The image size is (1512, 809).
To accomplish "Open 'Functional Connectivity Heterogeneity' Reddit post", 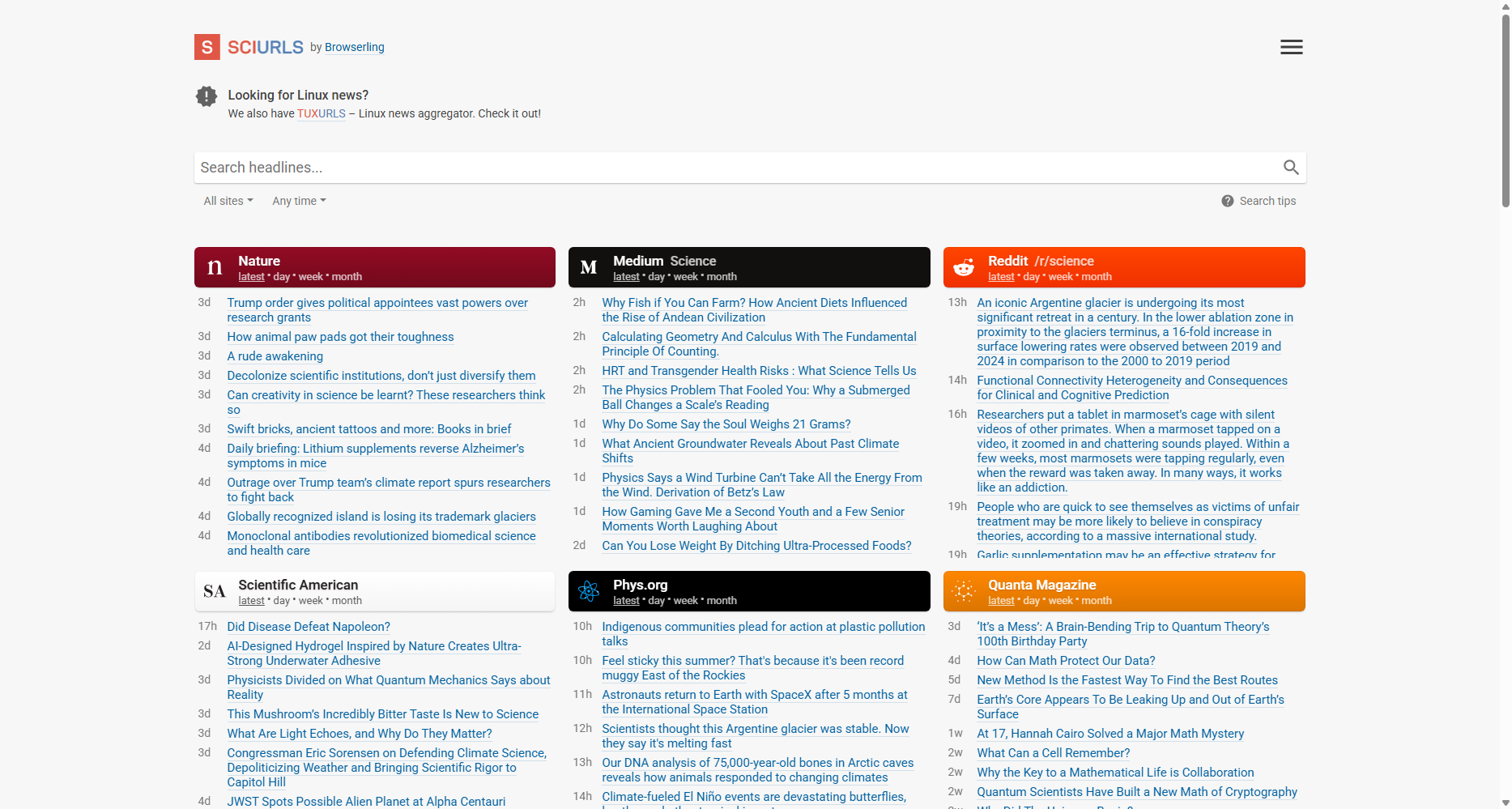I will pos(1132,388).
